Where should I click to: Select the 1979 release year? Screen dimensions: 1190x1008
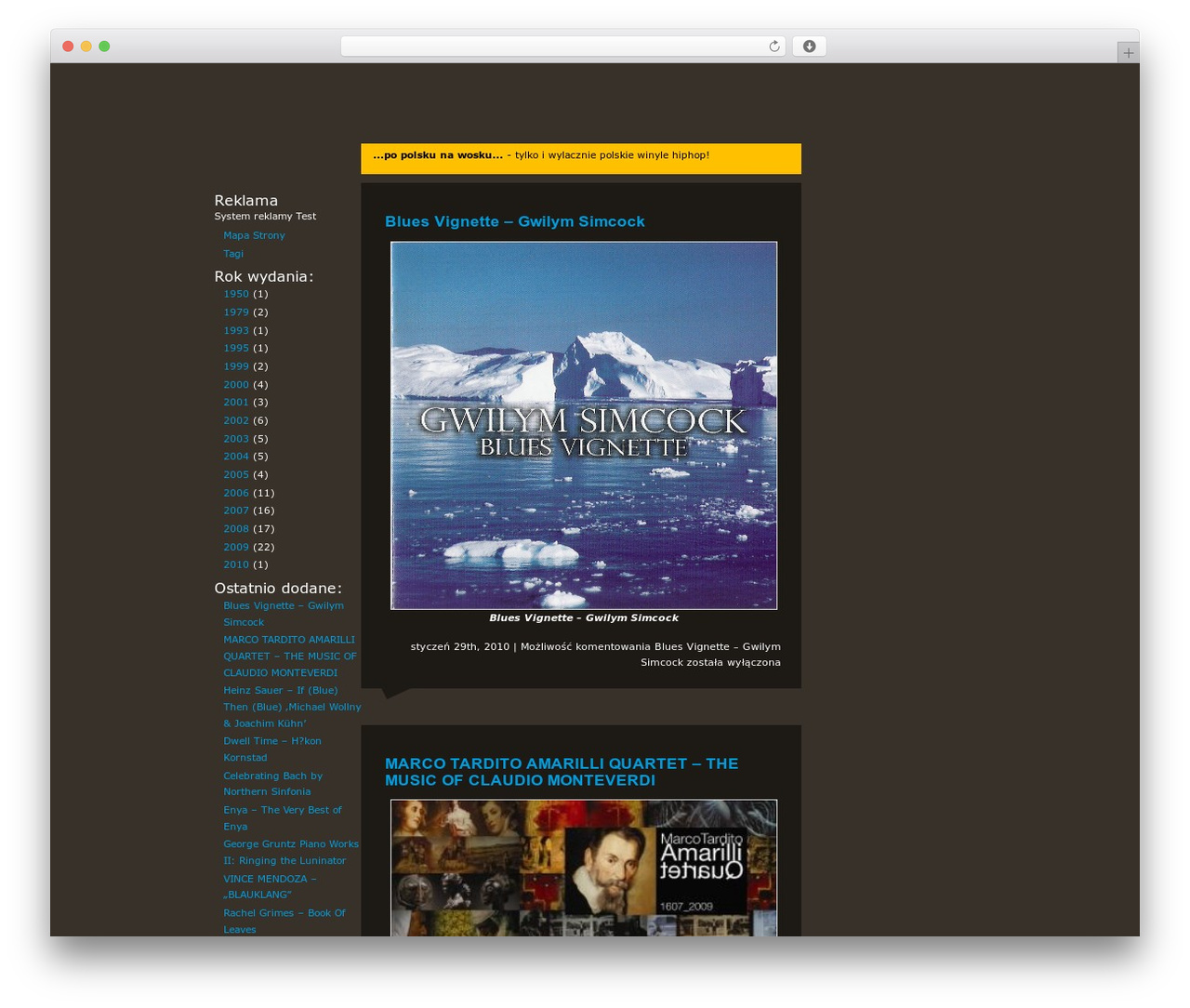(x=236, y=312)
